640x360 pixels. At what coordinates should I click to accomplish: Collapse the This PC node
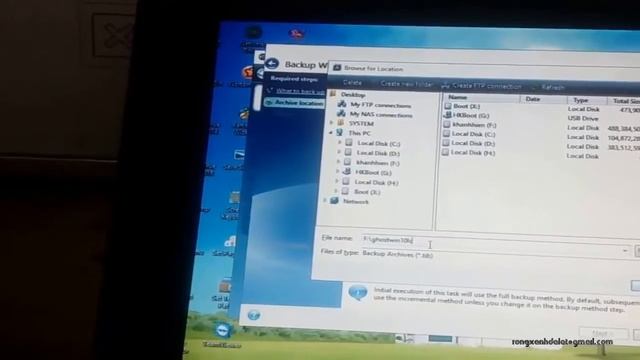tap(331, 133)
